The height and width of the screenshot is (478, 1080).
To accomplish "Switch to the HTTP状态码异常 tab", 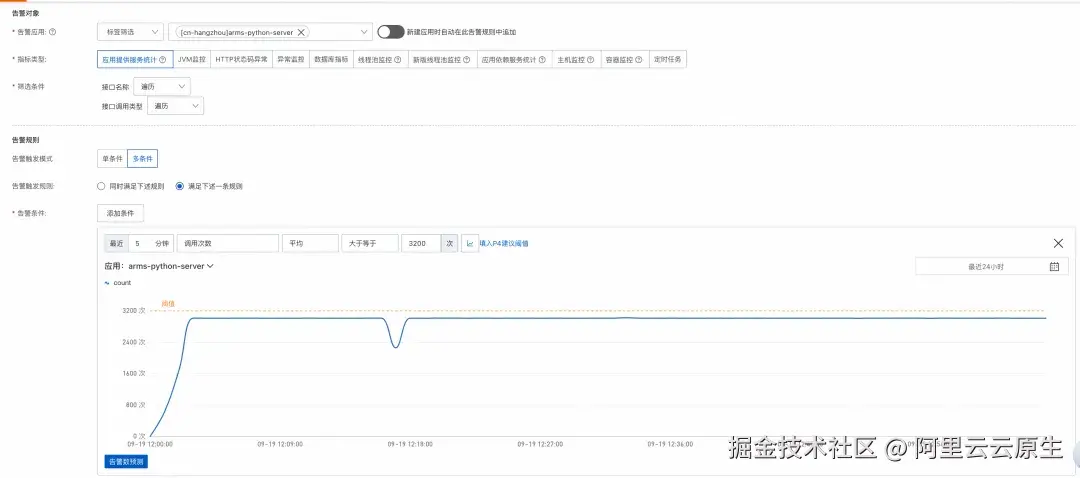I will [x=241, y=60].
